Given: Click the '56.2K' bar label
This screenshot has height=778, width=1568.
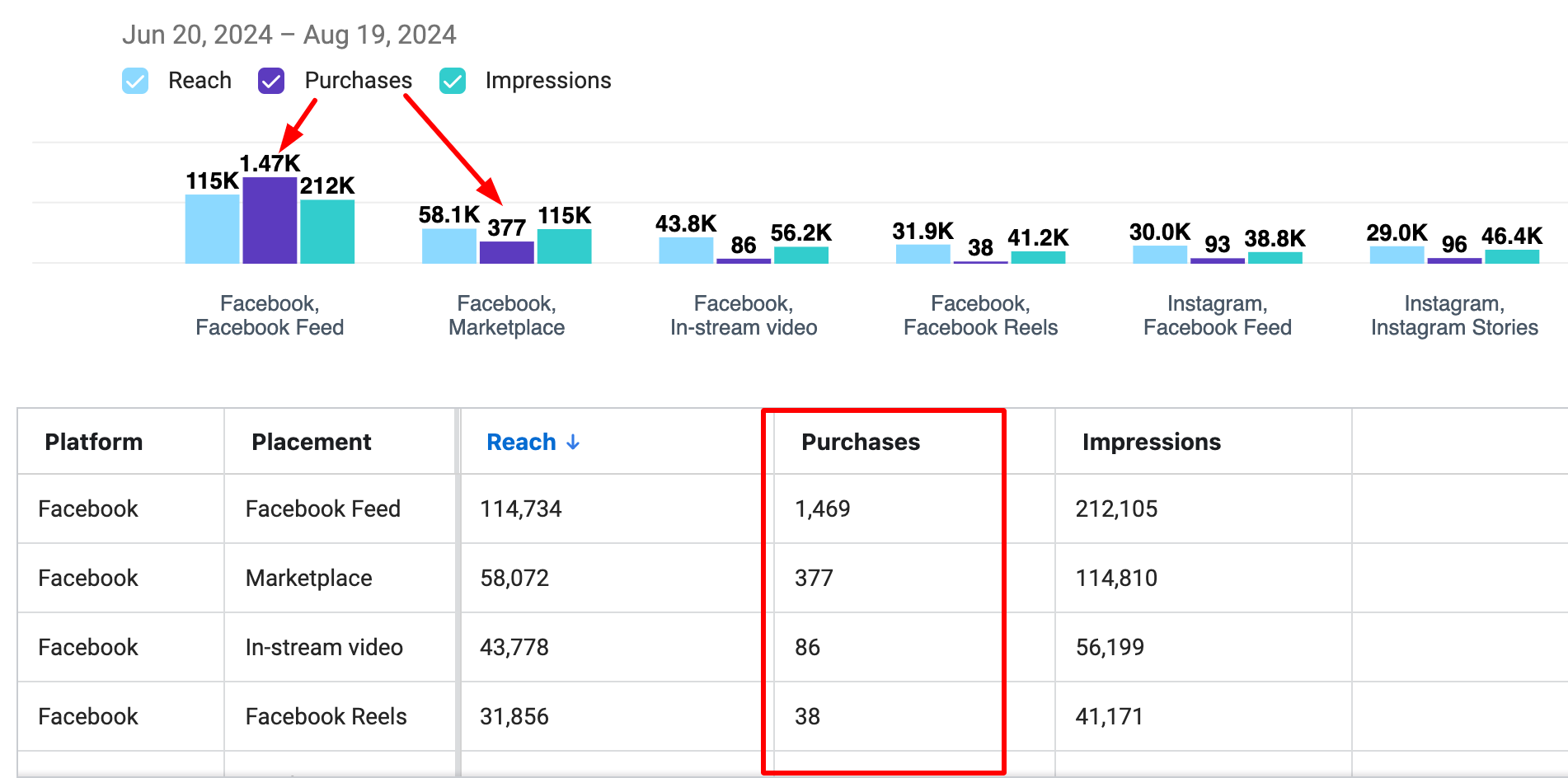Looking at the screenshot, I should click(801, 233).
